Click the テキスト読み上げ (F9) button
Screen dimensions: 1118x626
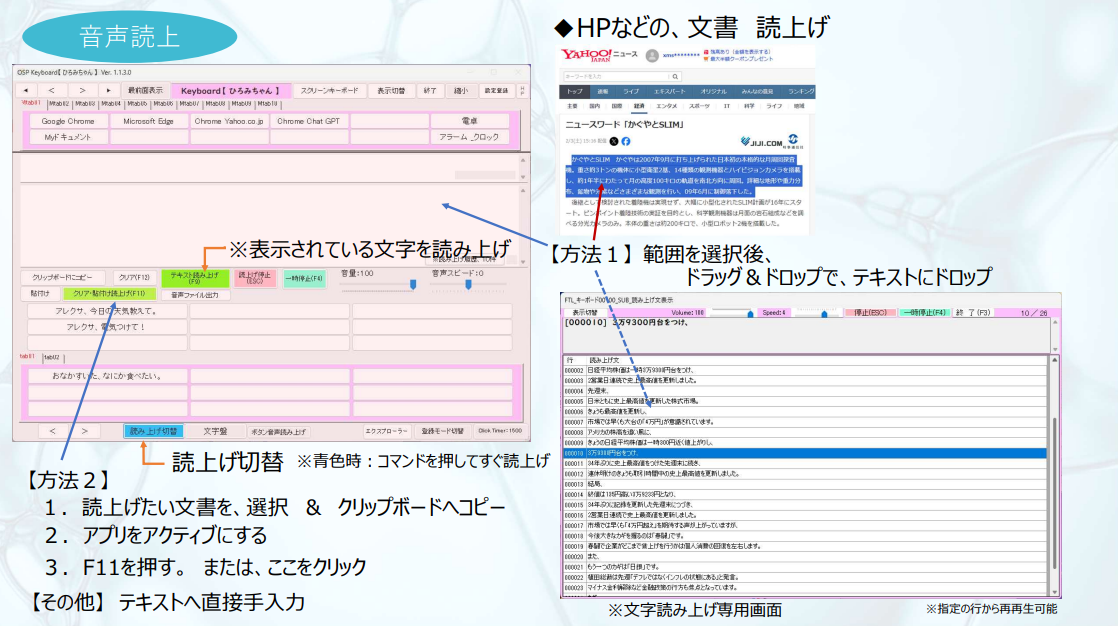195,277
